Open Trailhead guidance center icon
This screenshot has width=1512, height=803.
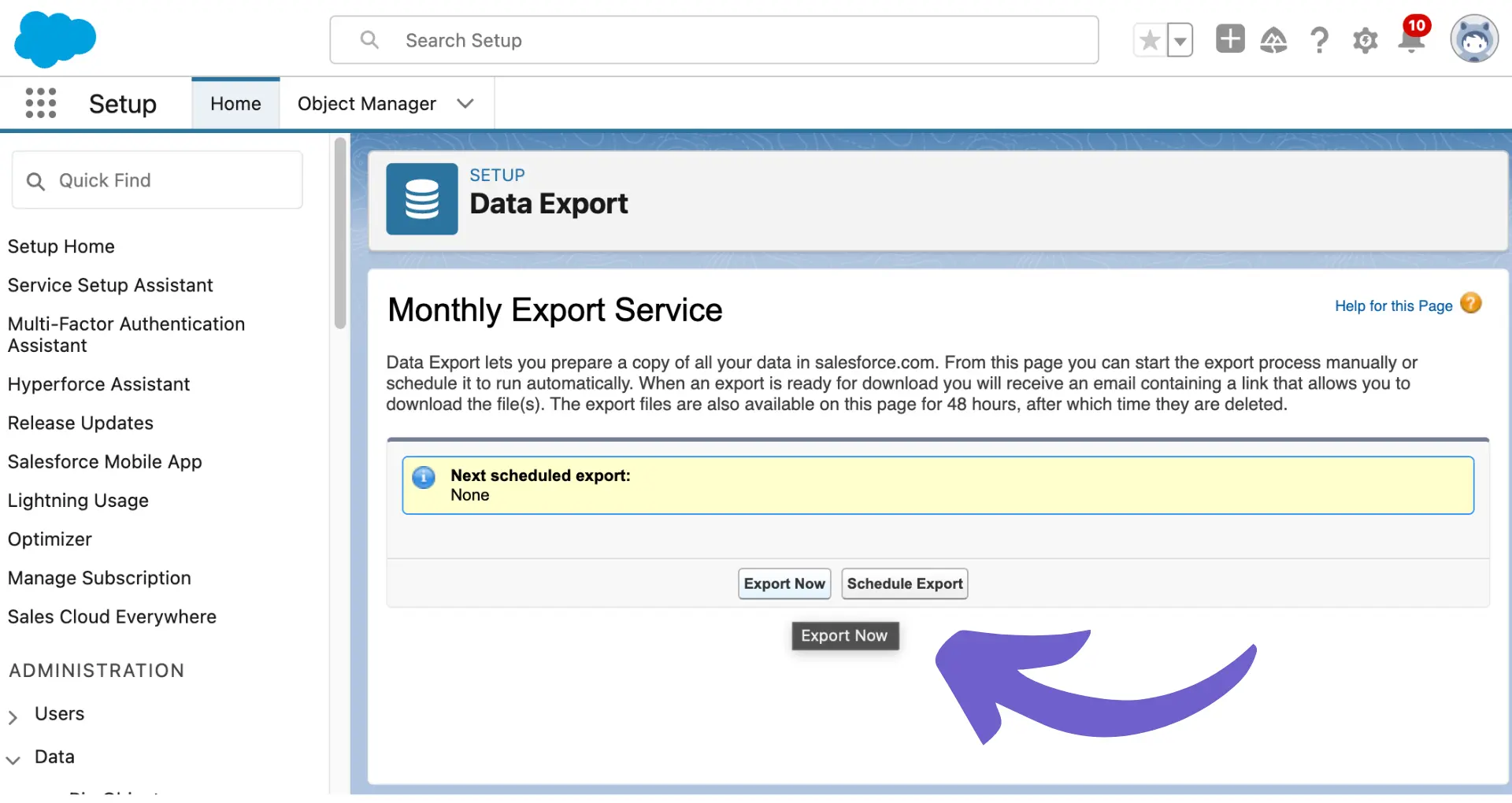[x=1273, y=40]
